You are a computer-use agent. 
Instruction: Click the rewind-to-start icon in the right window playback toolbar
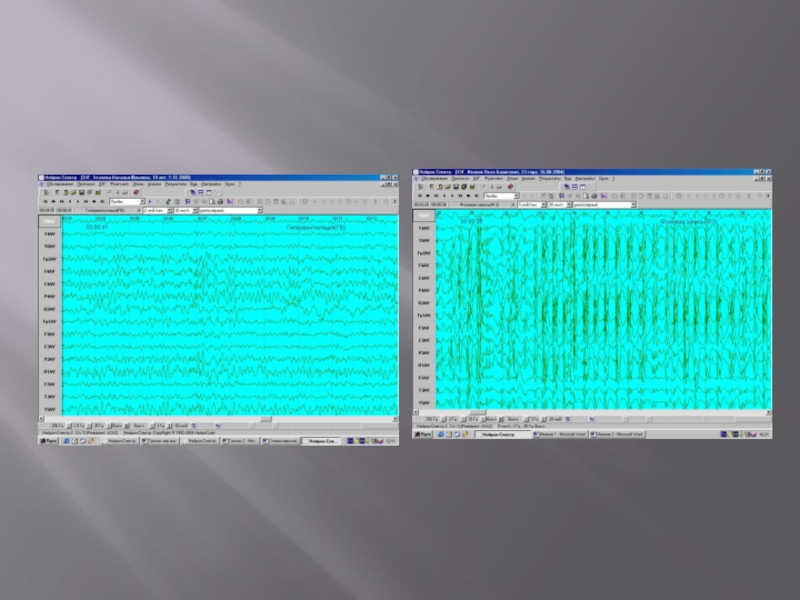tap(420, 196)
